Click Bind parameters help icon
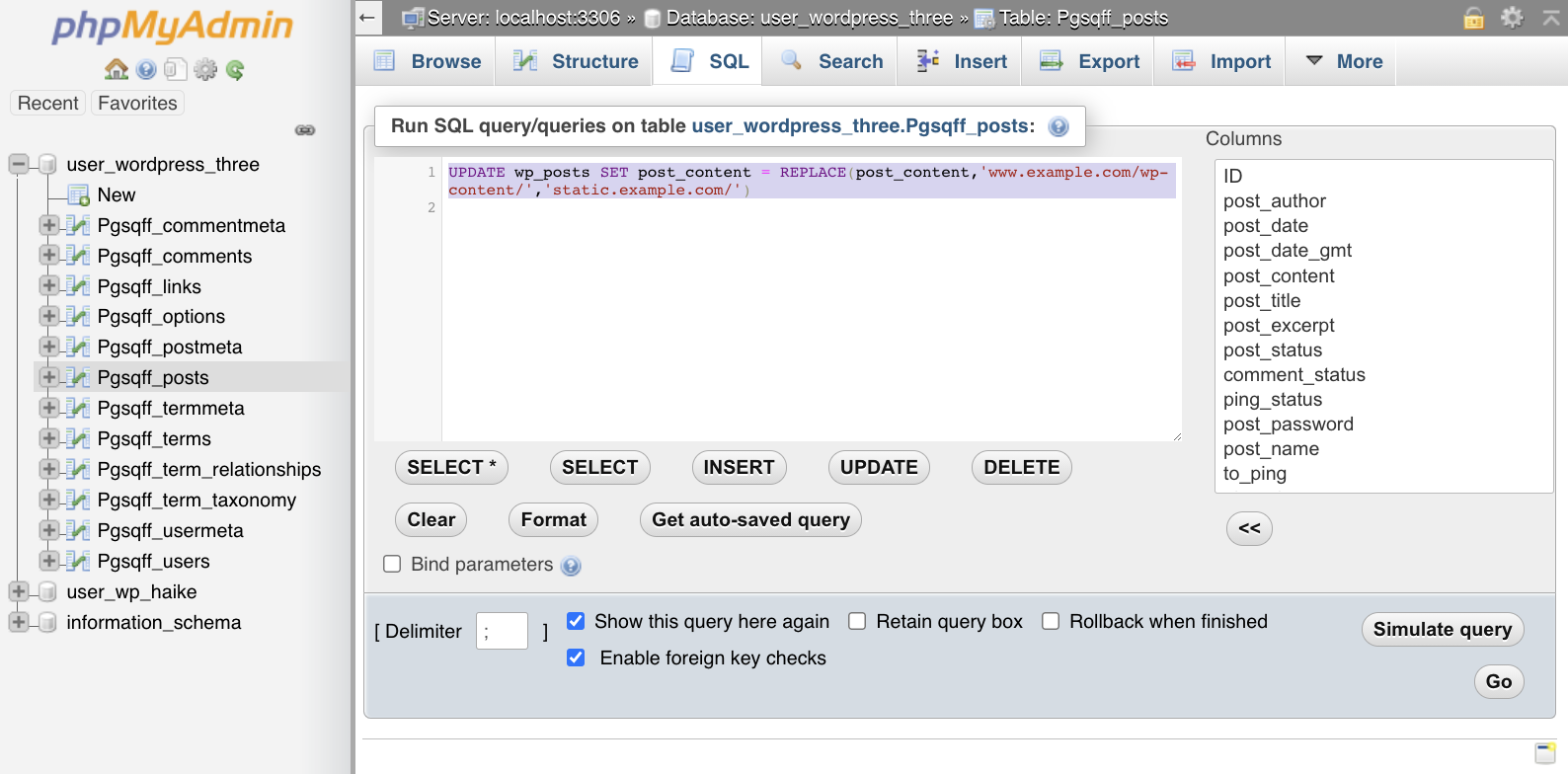 571,566
